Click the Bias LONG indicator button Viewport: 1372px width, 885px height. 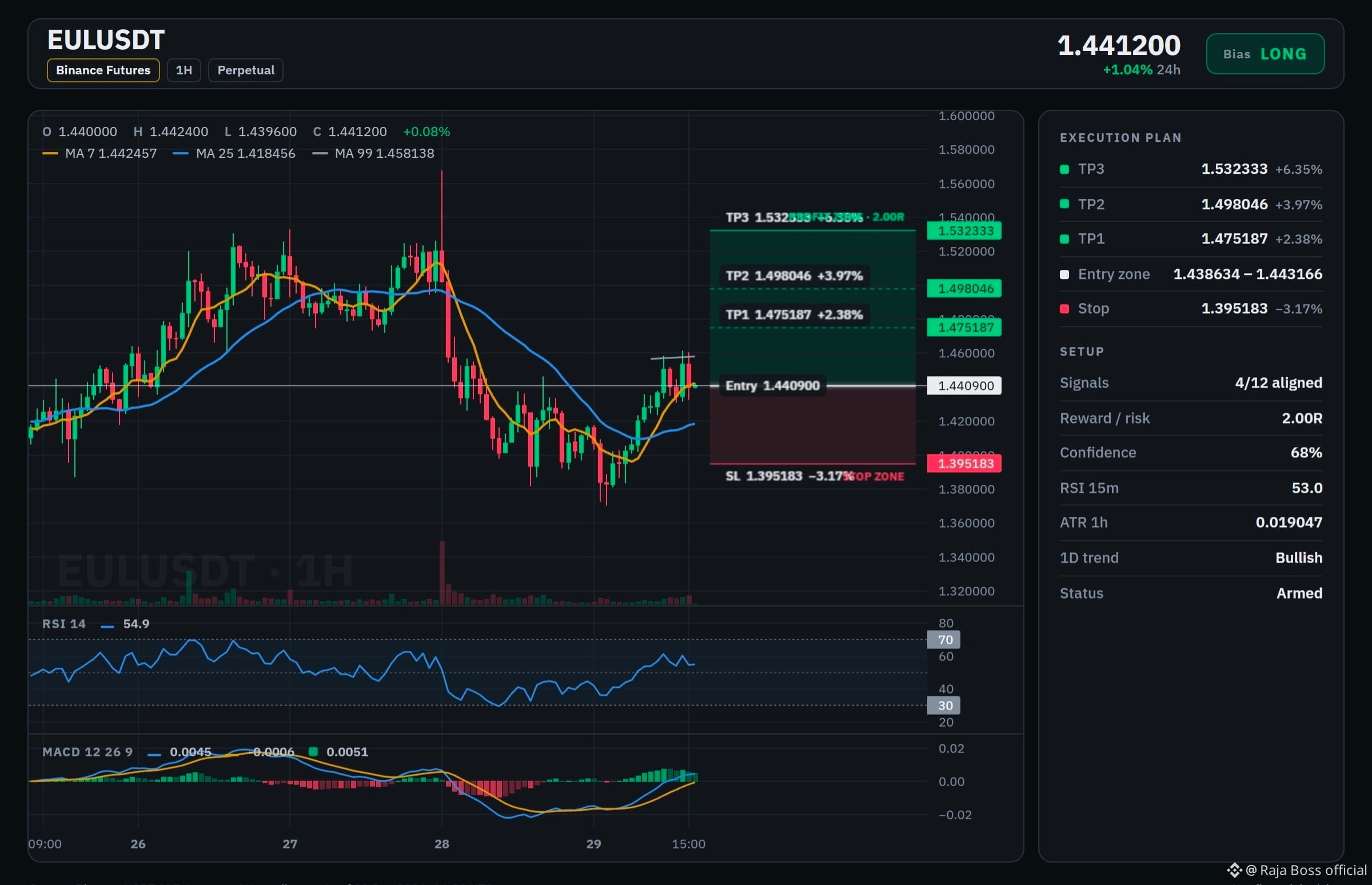point(1265,54)
